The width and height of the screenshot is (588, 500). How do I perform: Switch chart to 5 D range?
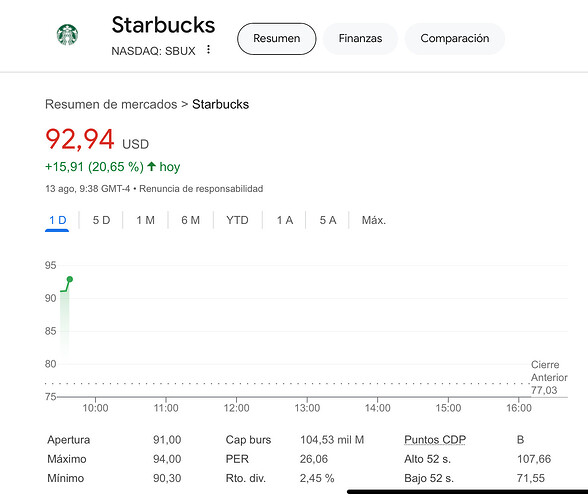[x=101, y=220]
